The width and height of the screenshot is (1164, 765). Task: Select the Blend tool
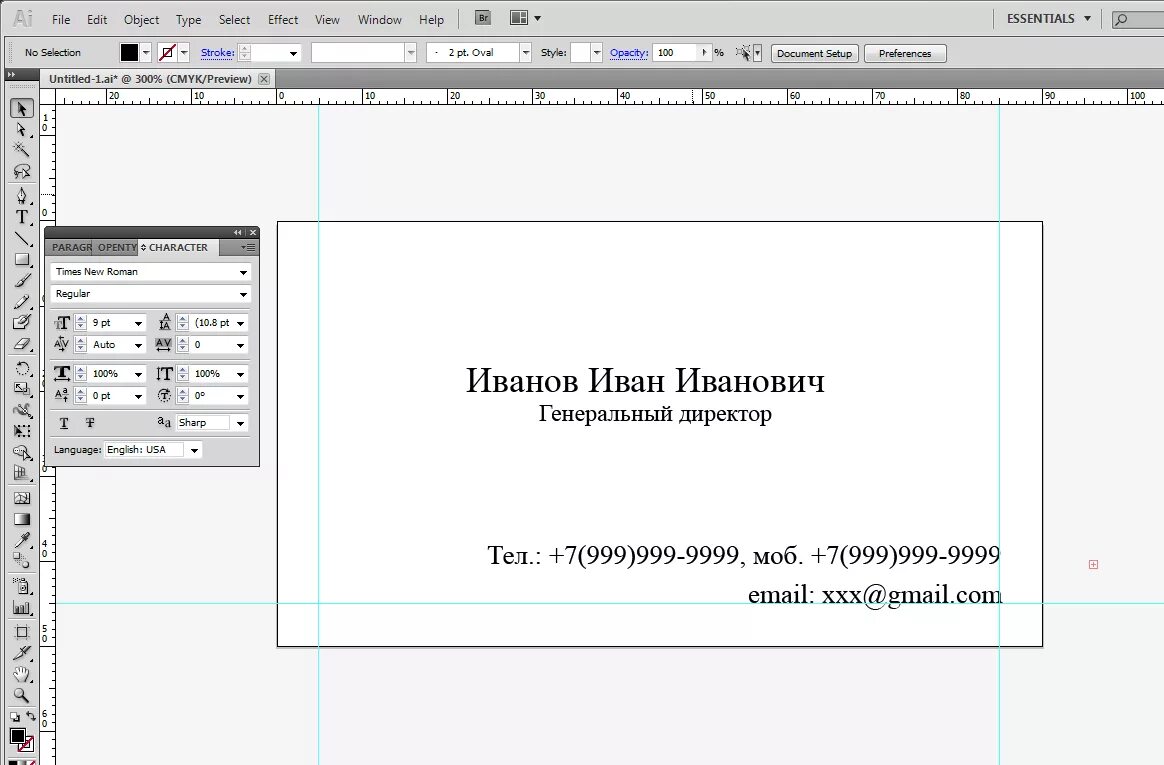(22, 561)
